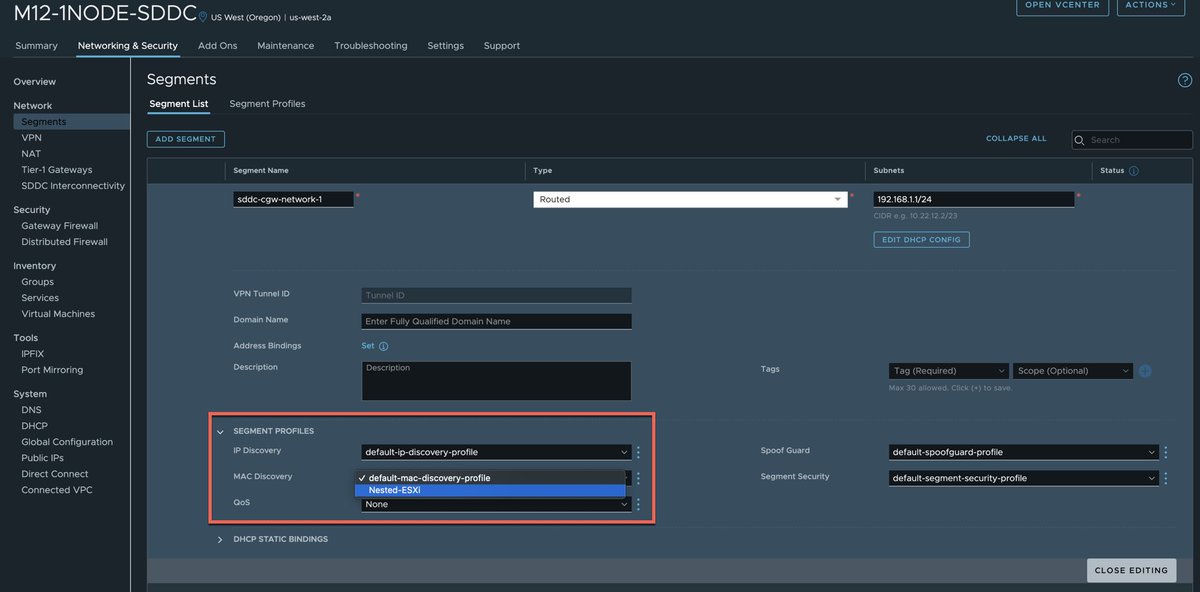Open the Tag (Required) dropdown

[x=948, y=371]
